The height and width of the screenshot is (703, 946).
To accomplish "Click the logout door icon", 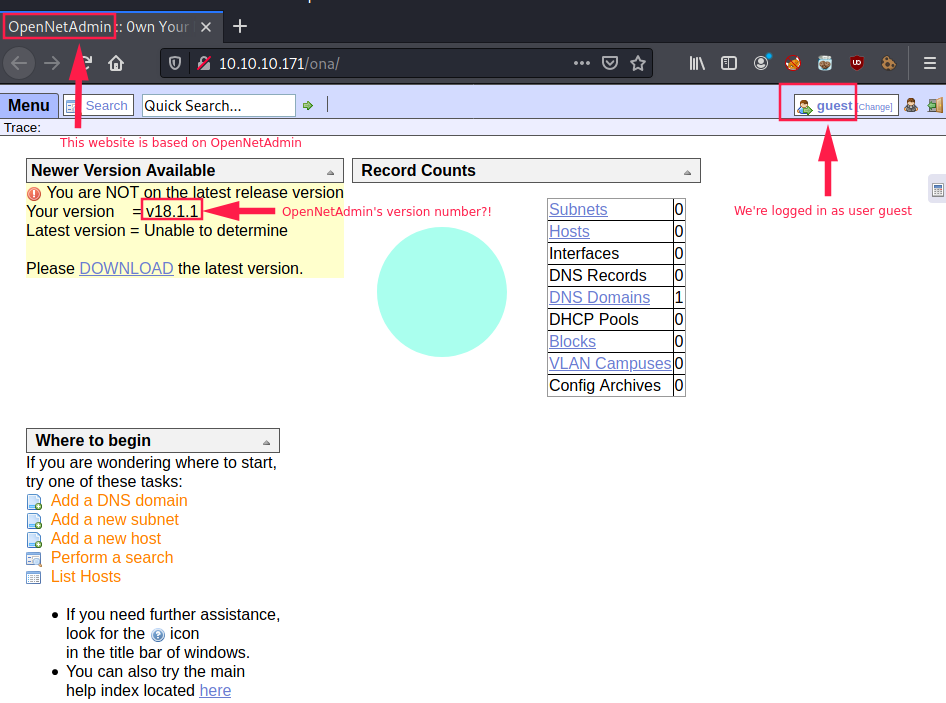I will pyautogui.click(x=935, y=106).
